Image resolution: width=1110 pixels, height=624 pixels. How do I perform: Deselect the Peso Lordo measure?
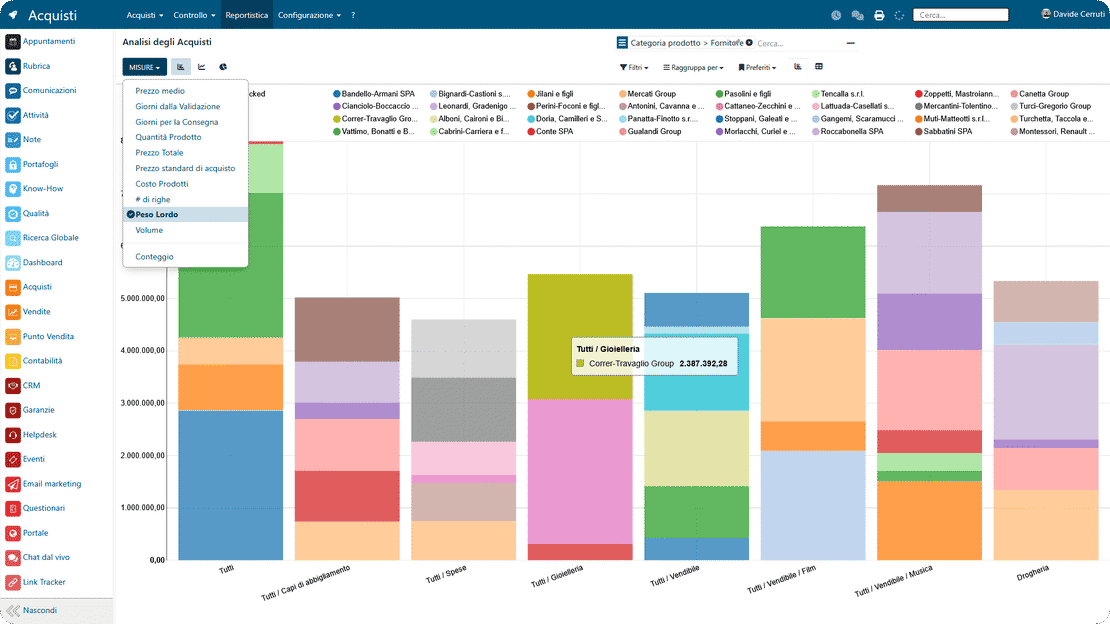pyautogui.click(x=185, y=215)
